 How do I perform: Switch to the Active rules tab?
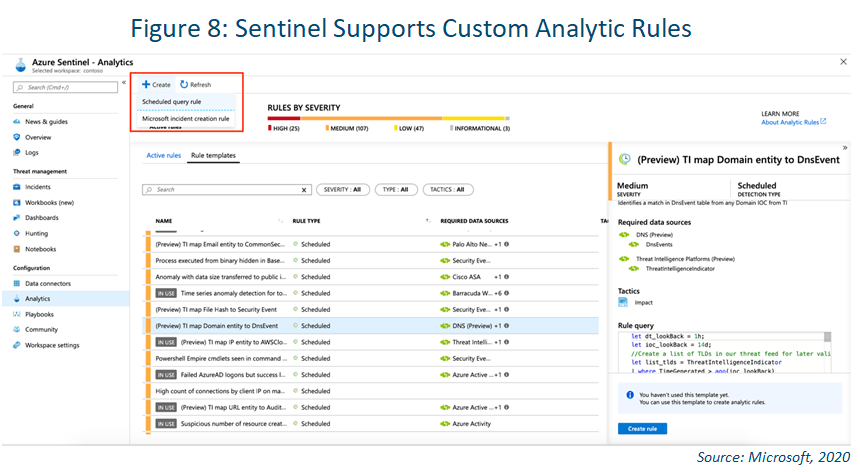click(x=163, y=156)
